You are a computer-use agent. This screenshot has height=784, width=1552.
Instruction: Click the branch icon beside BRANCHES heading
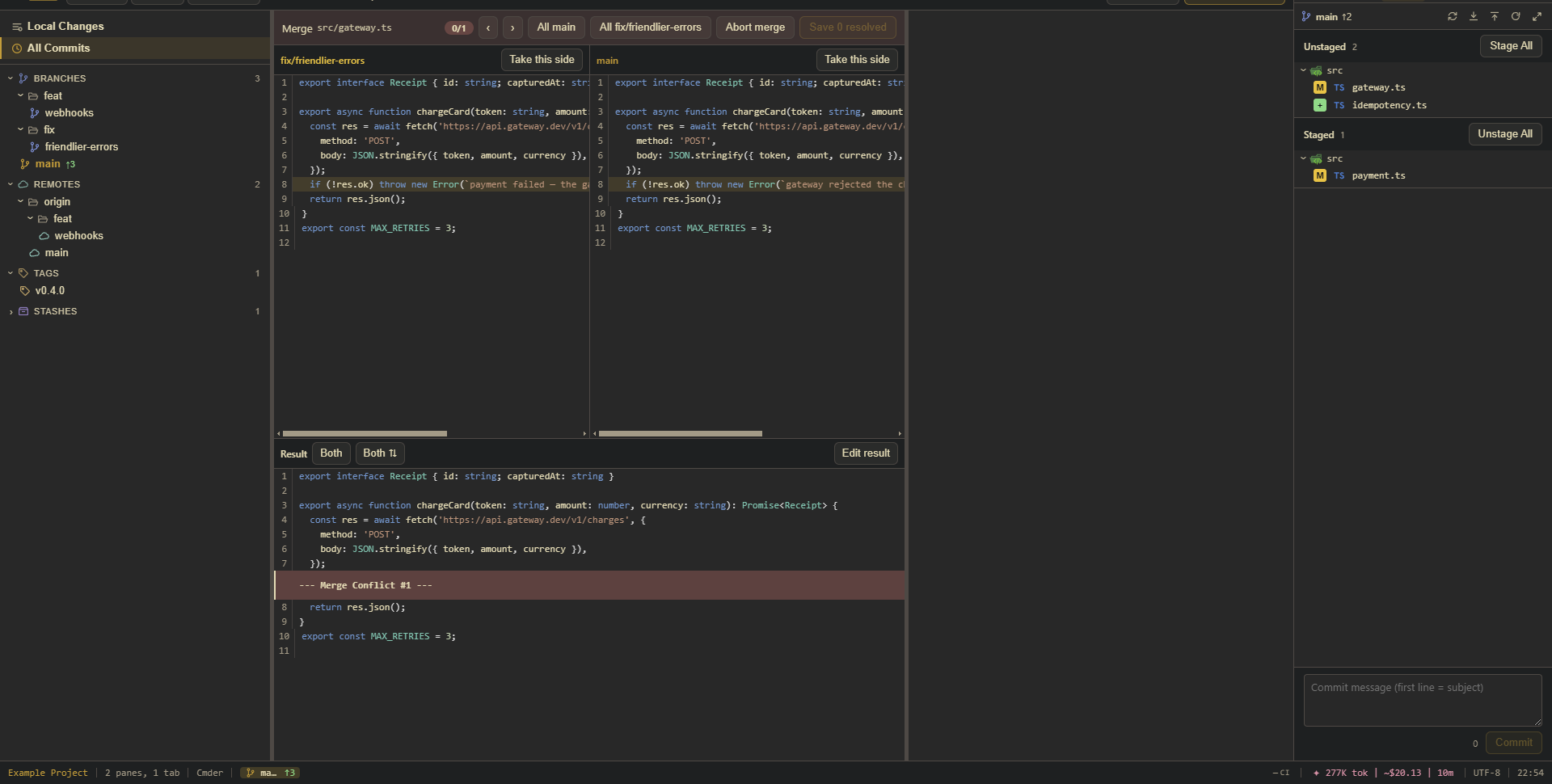click(23, 78)
